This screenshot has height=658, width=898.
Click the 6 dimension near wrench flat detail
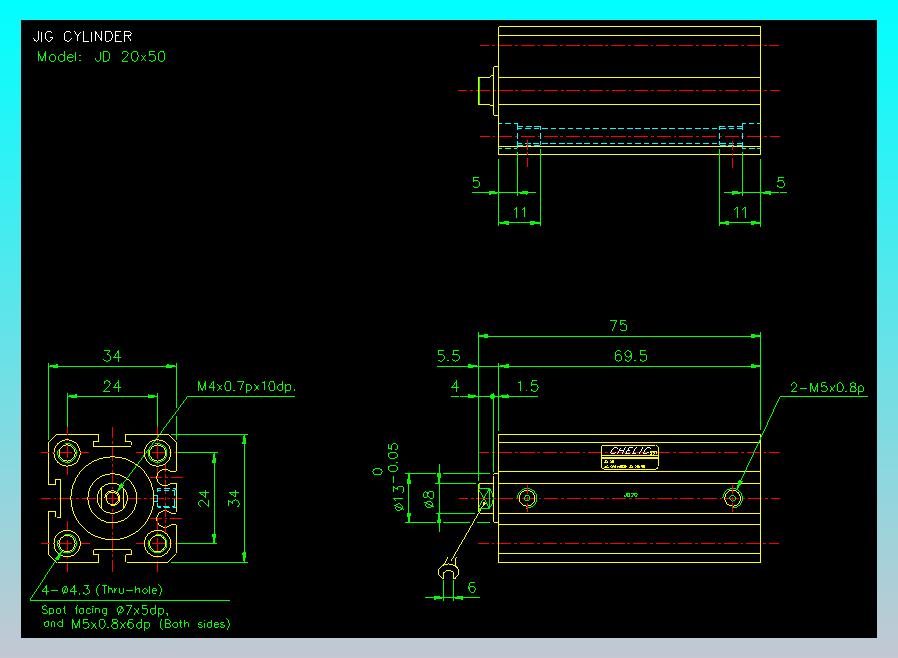[472, 589]
